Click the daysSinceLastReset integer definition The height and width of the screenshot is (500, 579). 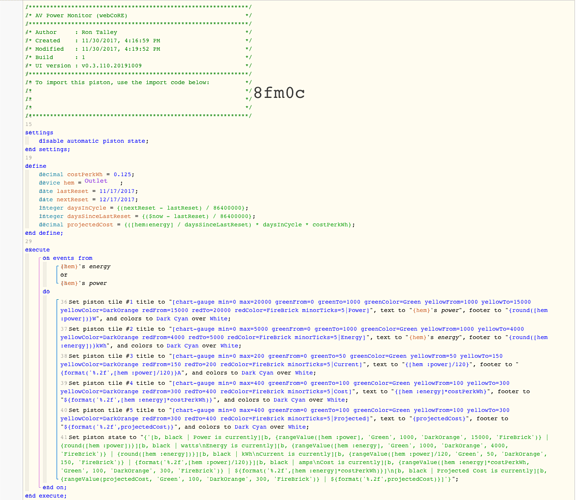click(147, 216)
